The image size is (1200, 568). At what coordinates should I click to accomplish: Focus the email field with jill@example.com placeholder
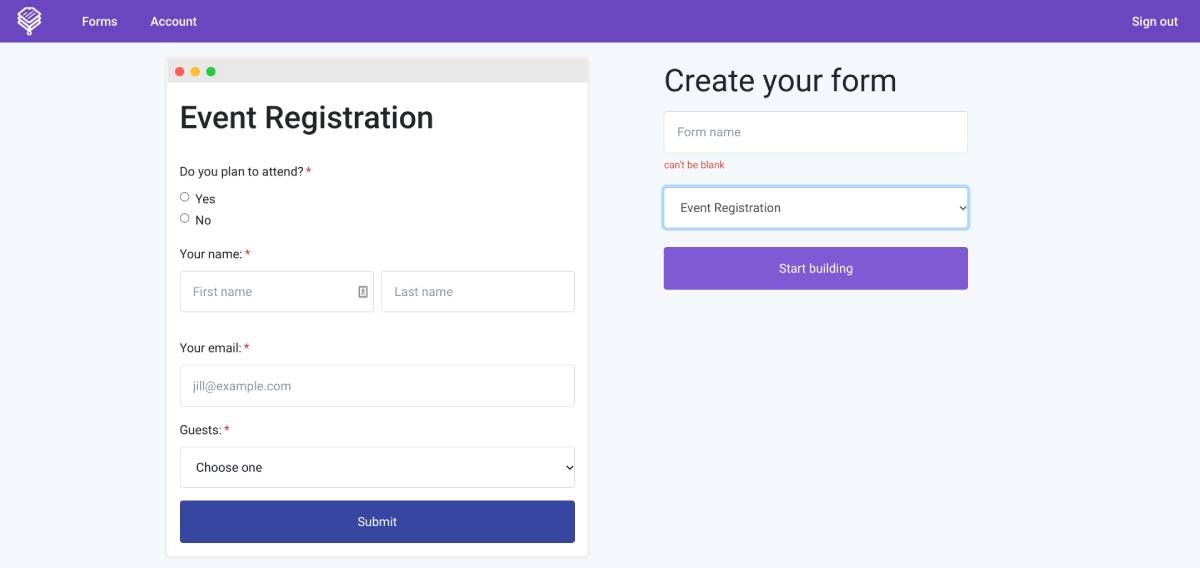[x=377, y=386]
